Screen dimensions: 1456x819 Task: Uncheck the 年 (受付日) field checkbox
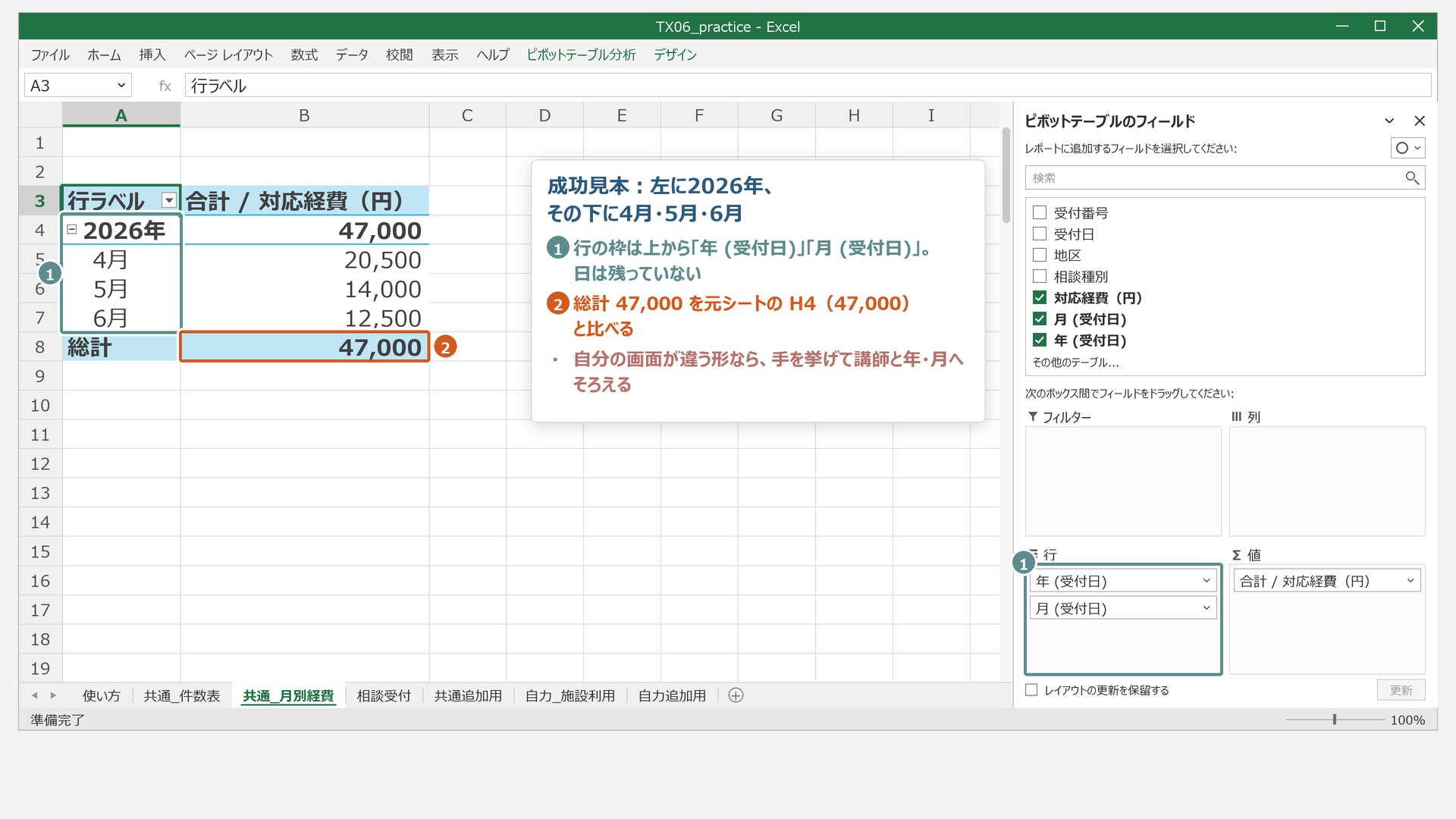(1040, 340)
